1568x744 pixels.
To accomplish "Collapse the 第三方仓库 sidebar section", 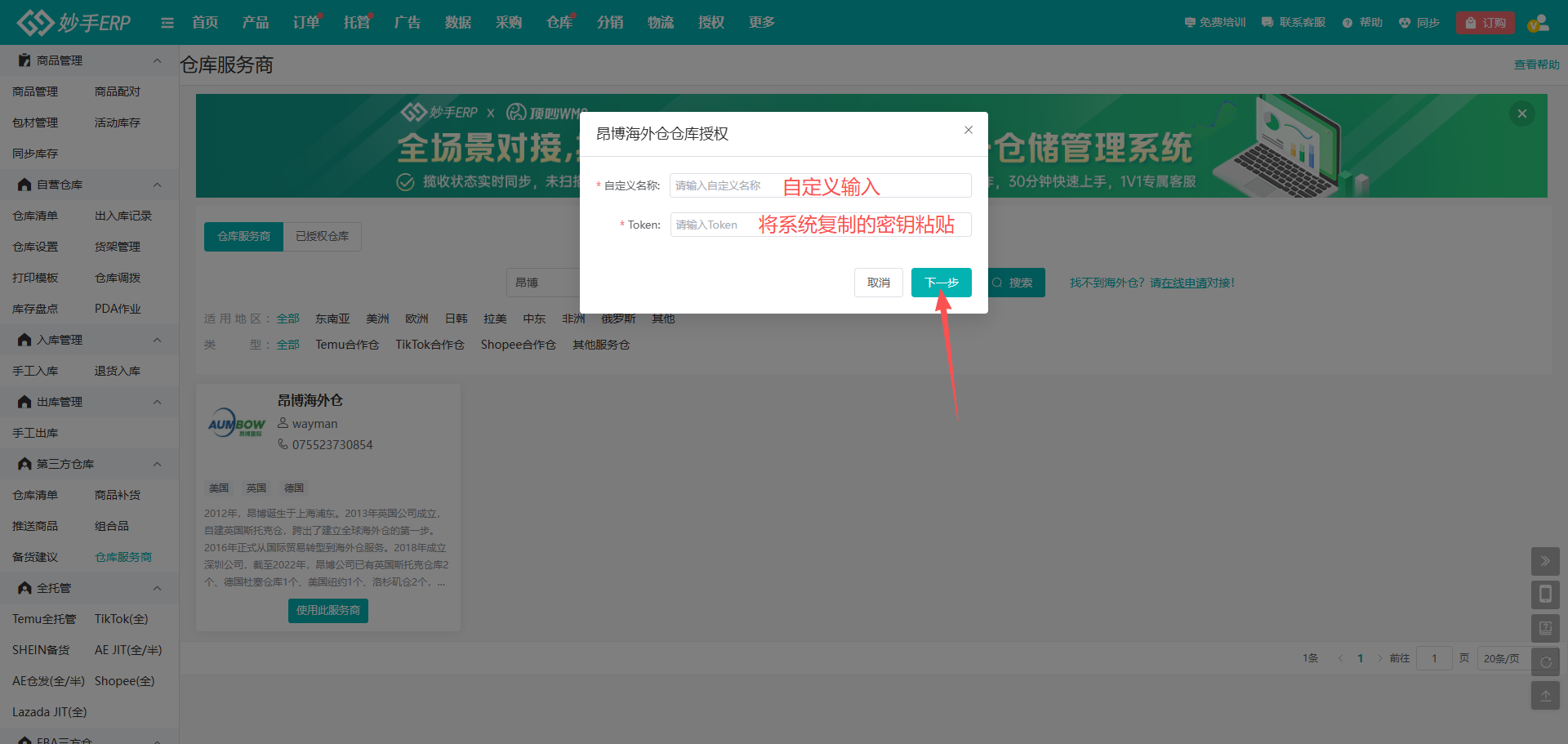I will 157,464.
